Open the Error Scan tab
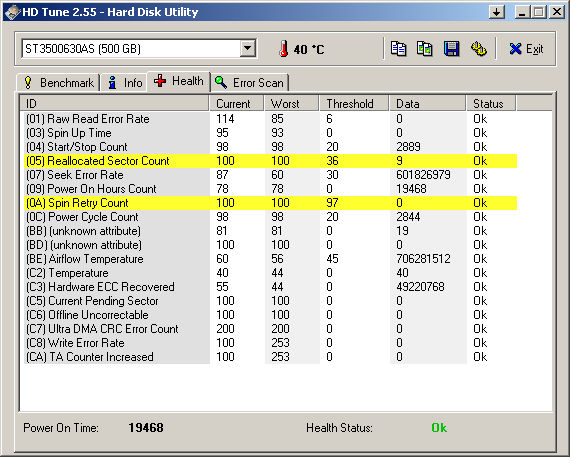 249,83
